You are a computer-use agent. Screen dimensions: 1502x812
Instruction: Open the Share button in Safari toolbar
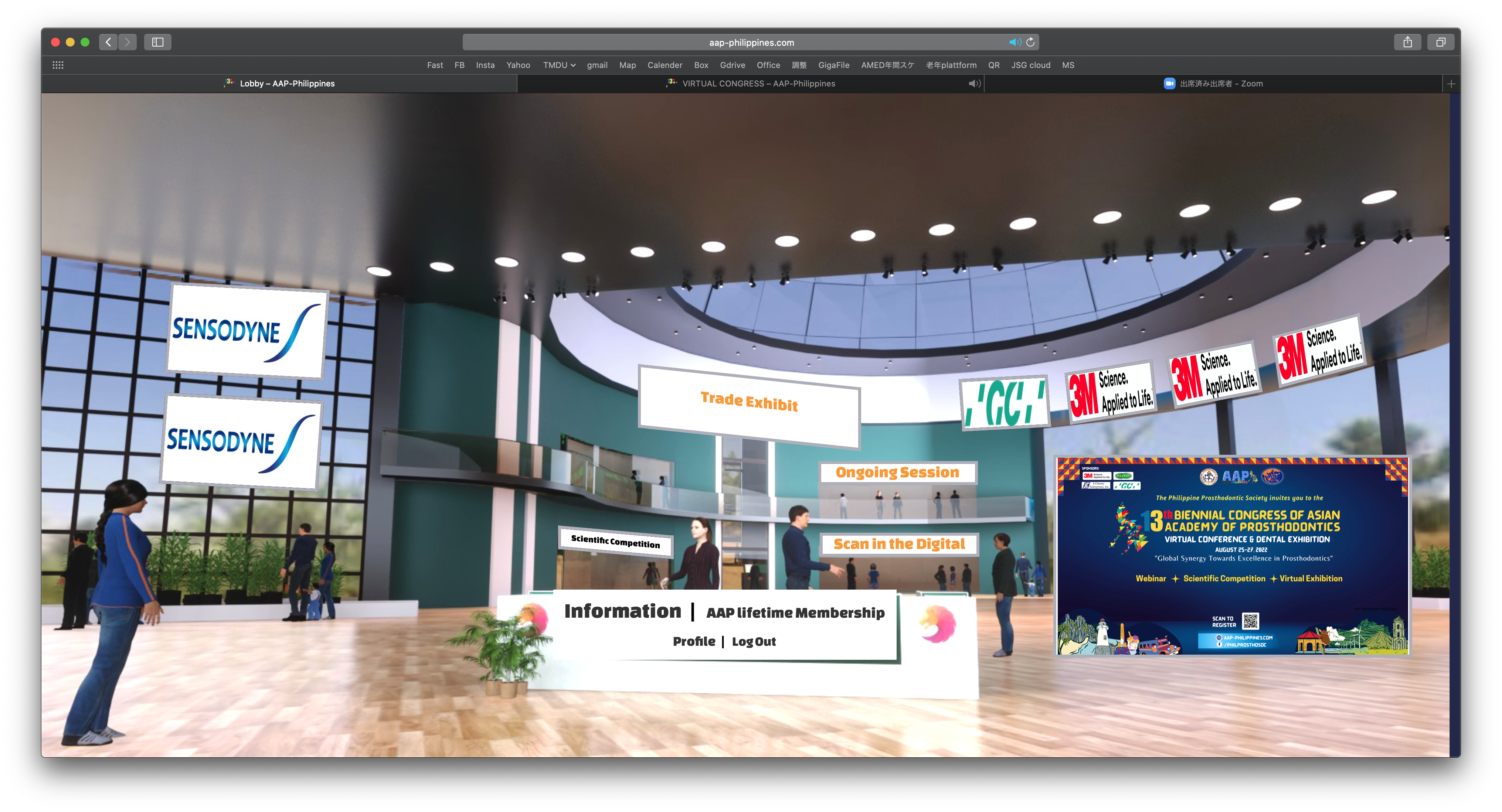[x=1407, y=42]
